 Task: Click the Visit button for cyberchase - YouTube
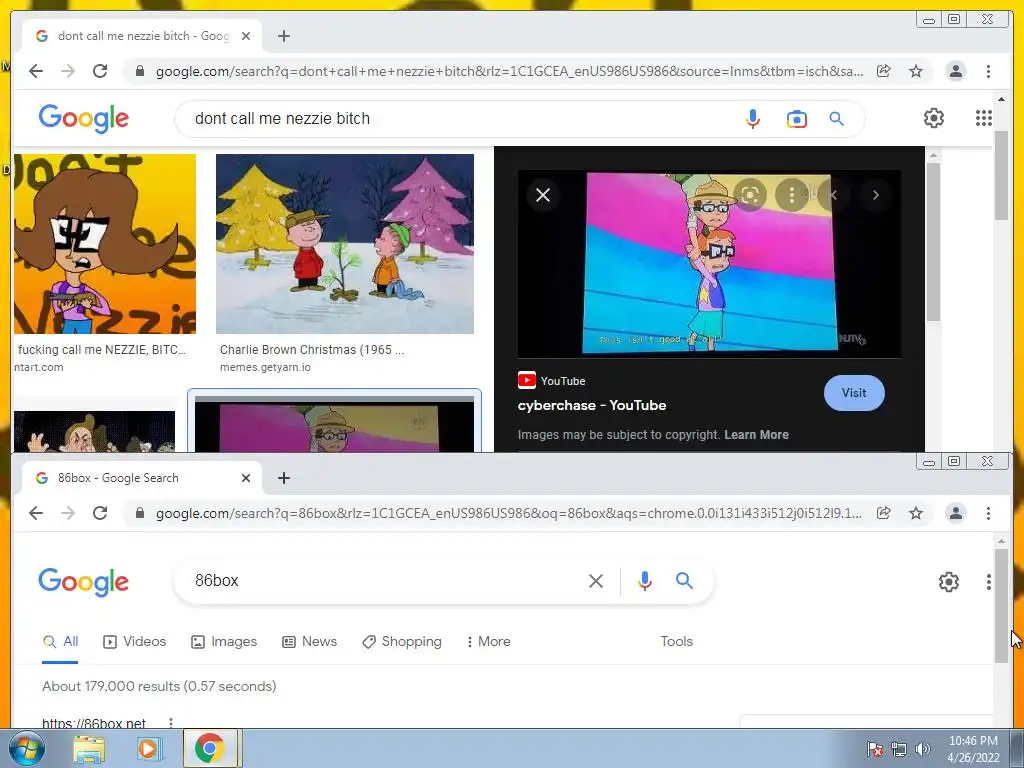[x=854, y=393]
